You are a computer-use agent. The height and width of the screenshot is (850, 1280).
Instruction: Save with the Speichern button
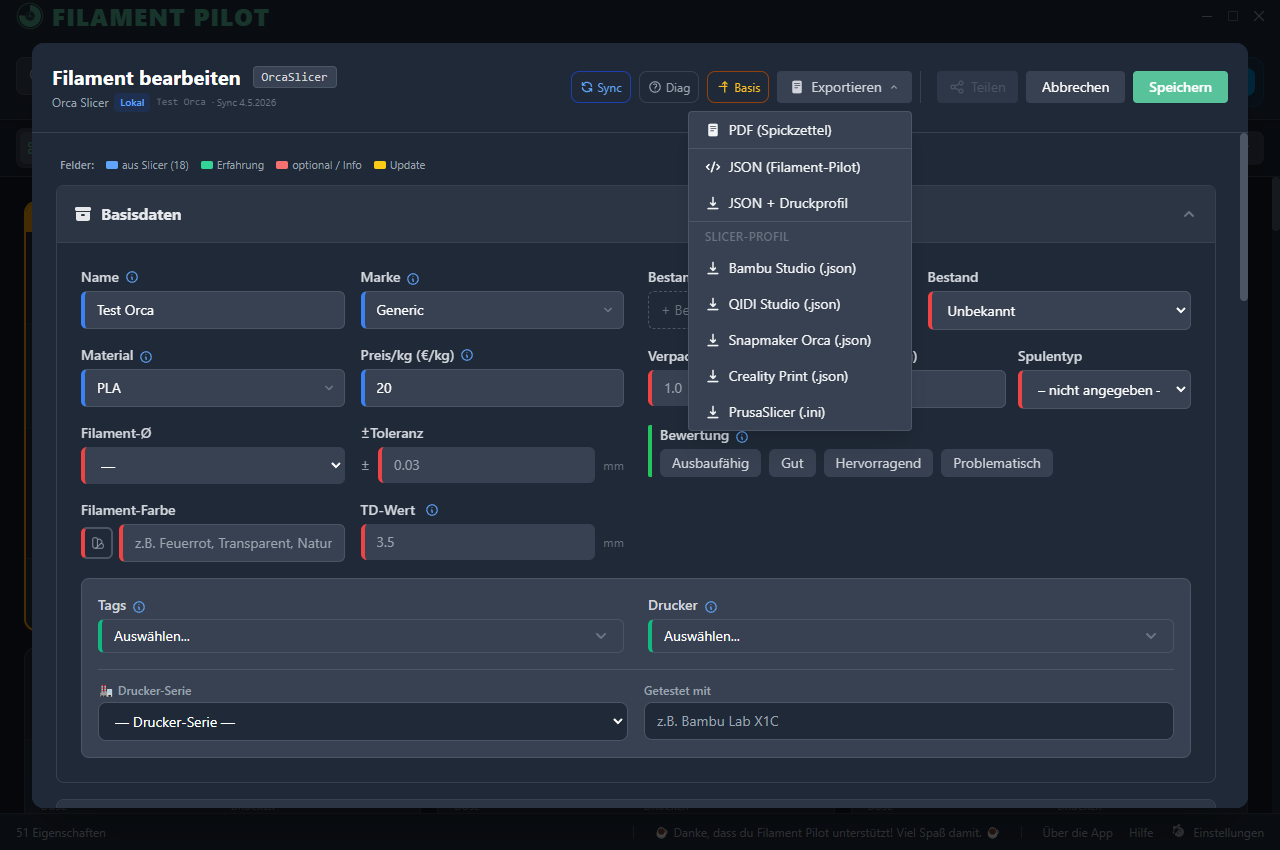(1180, 87)
